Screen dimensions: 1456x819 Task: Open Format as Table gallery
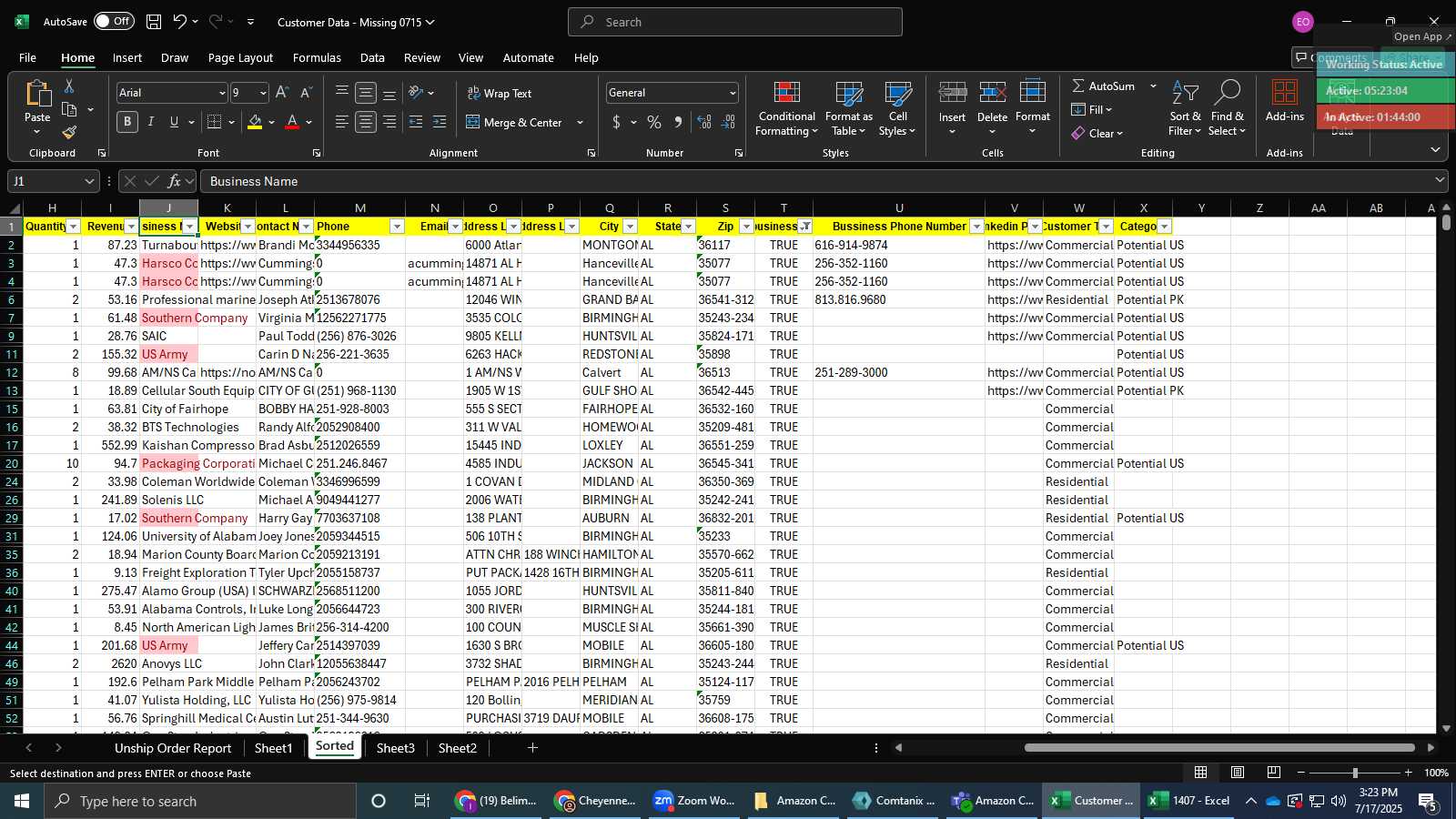(x=849, y=109)
